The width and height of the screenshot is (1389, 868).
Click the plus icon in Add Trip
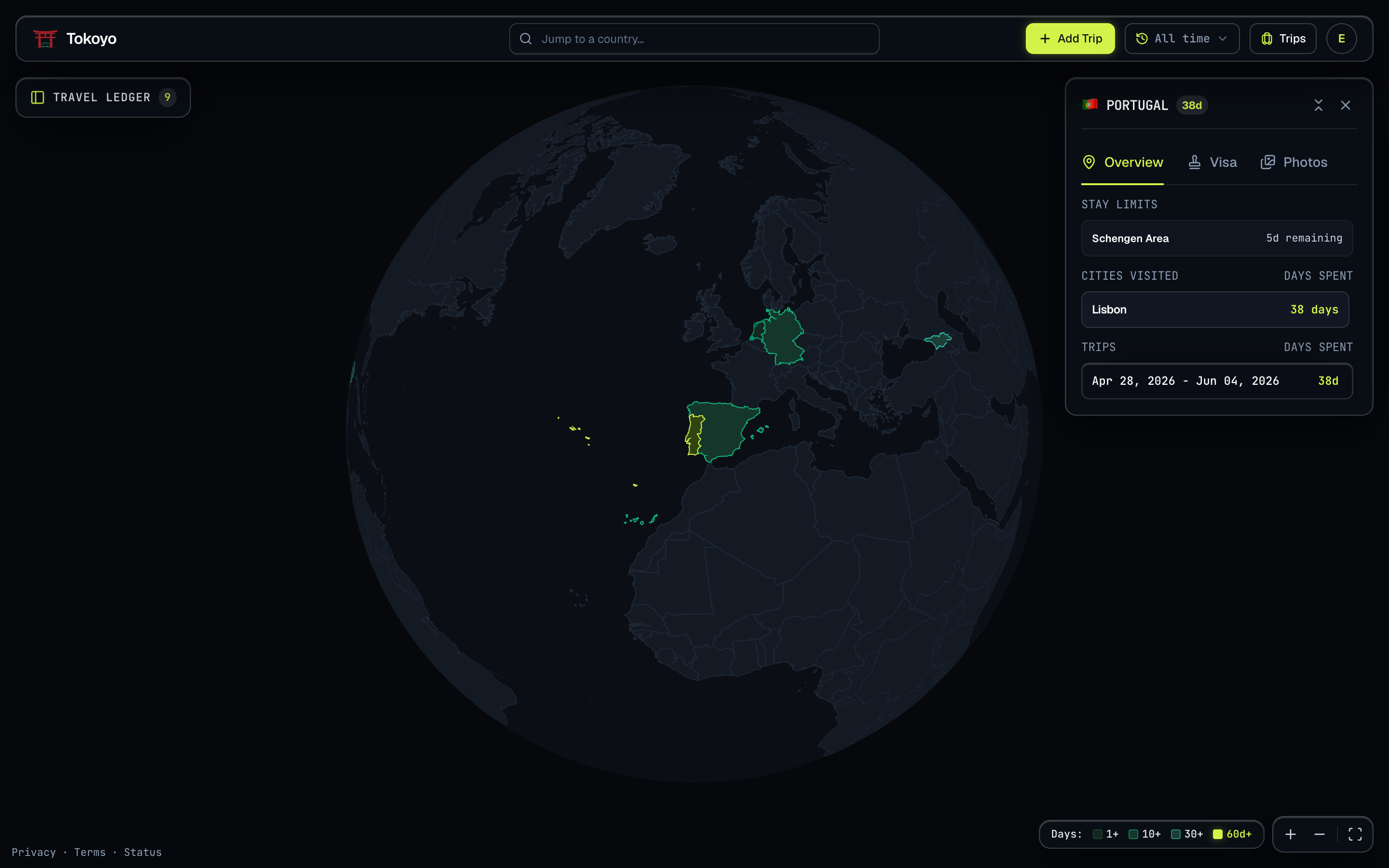[x=1045, y=39]
